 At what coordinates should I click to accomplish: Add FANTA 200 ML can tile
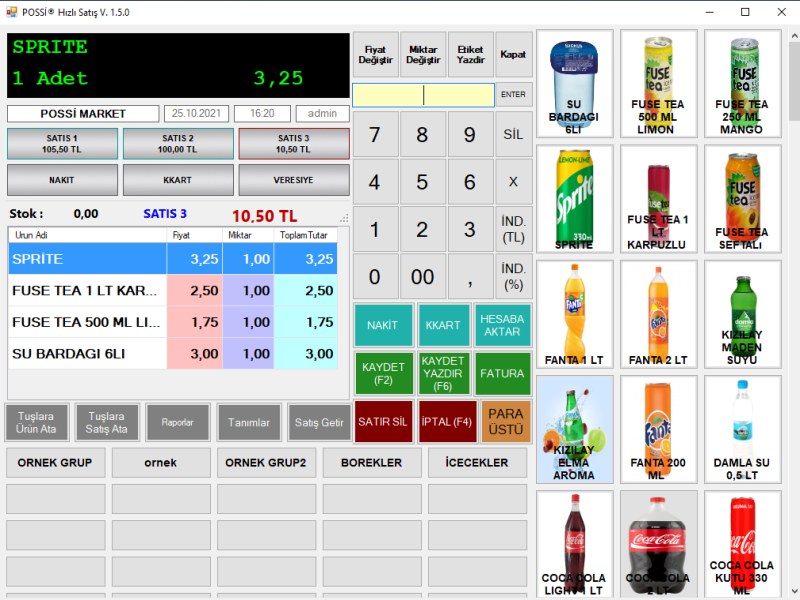point(658,430)
